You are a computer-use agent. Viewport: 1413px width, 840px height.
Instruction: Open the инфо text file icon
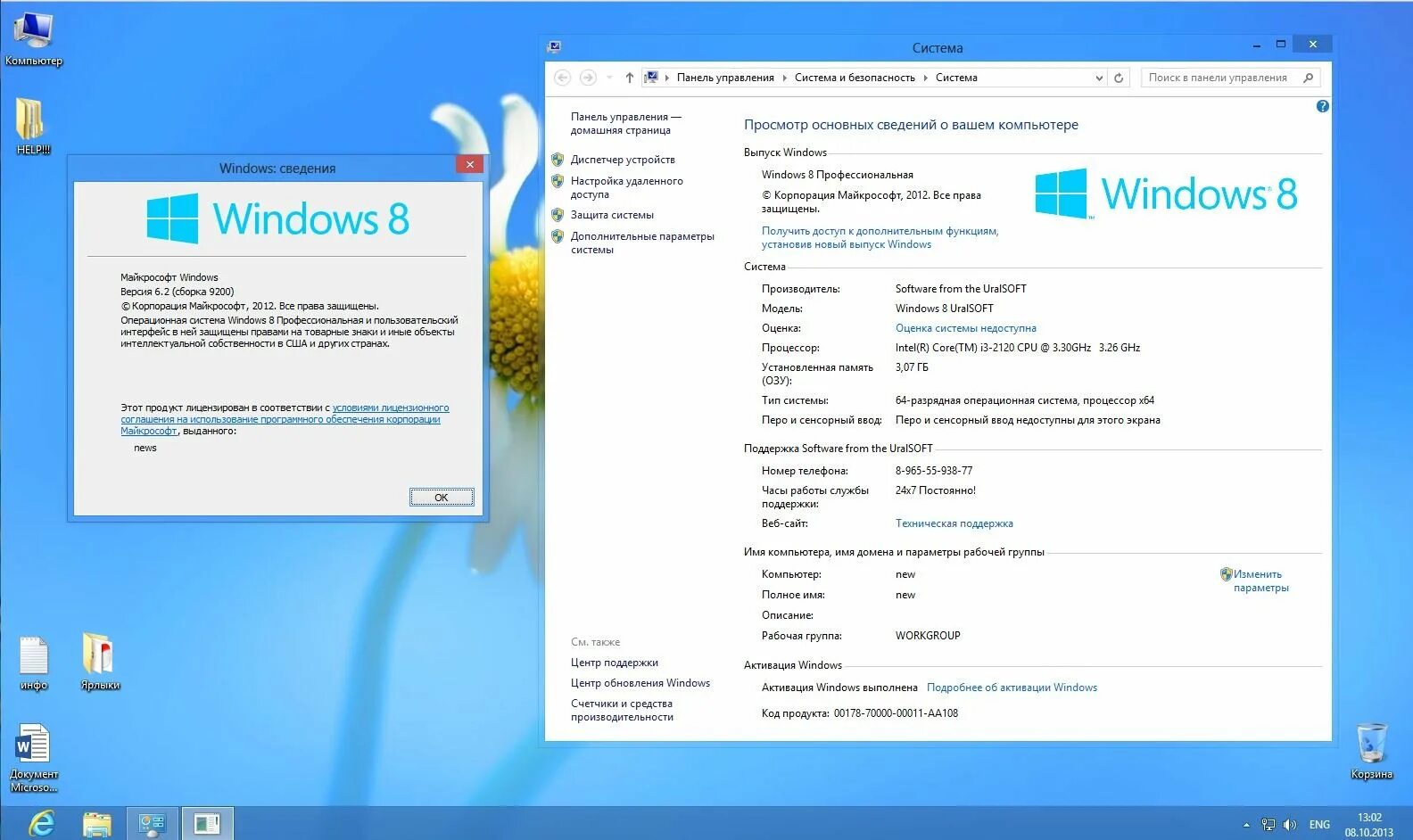pos(33,663)
